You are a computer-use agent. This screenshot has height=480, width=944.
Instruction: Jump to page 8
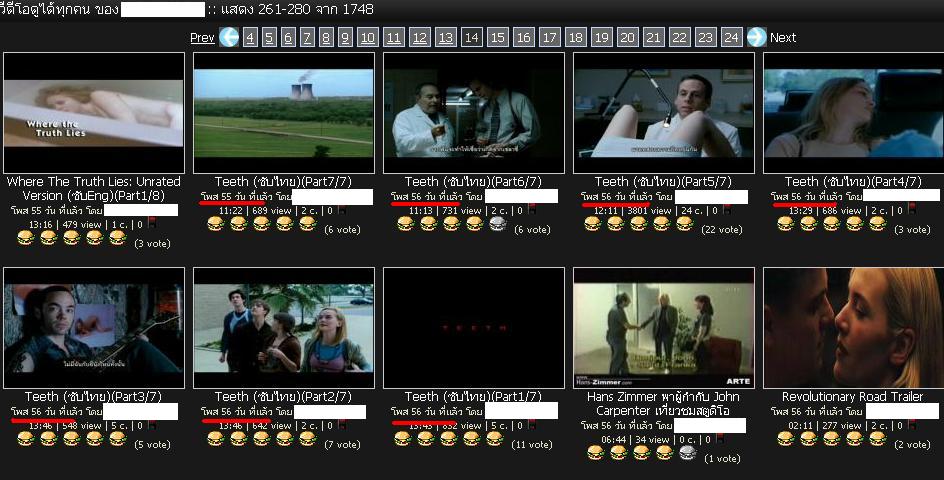click(x=326, y=37)
